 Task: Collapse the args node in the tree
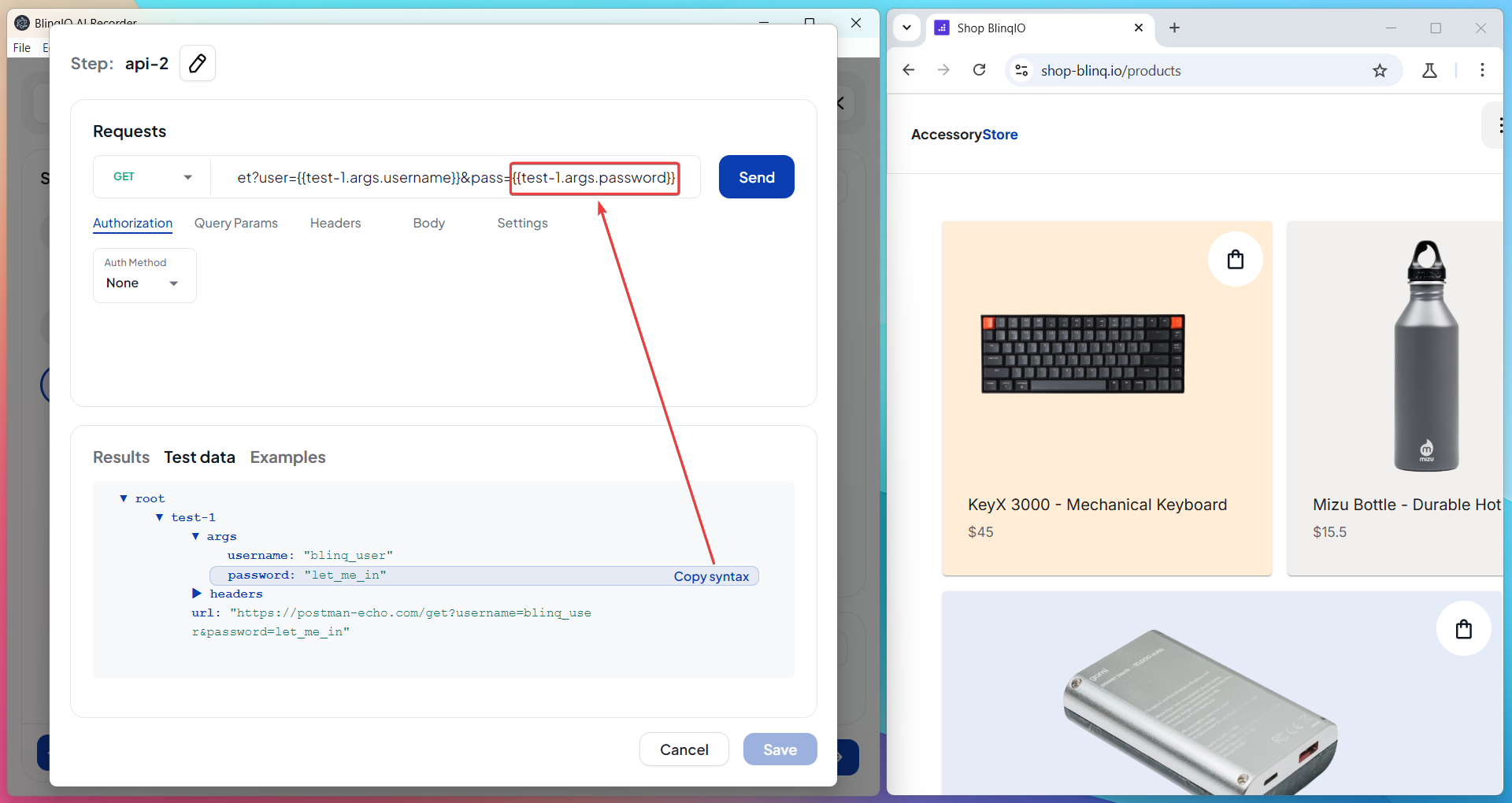tap(197, 536)
